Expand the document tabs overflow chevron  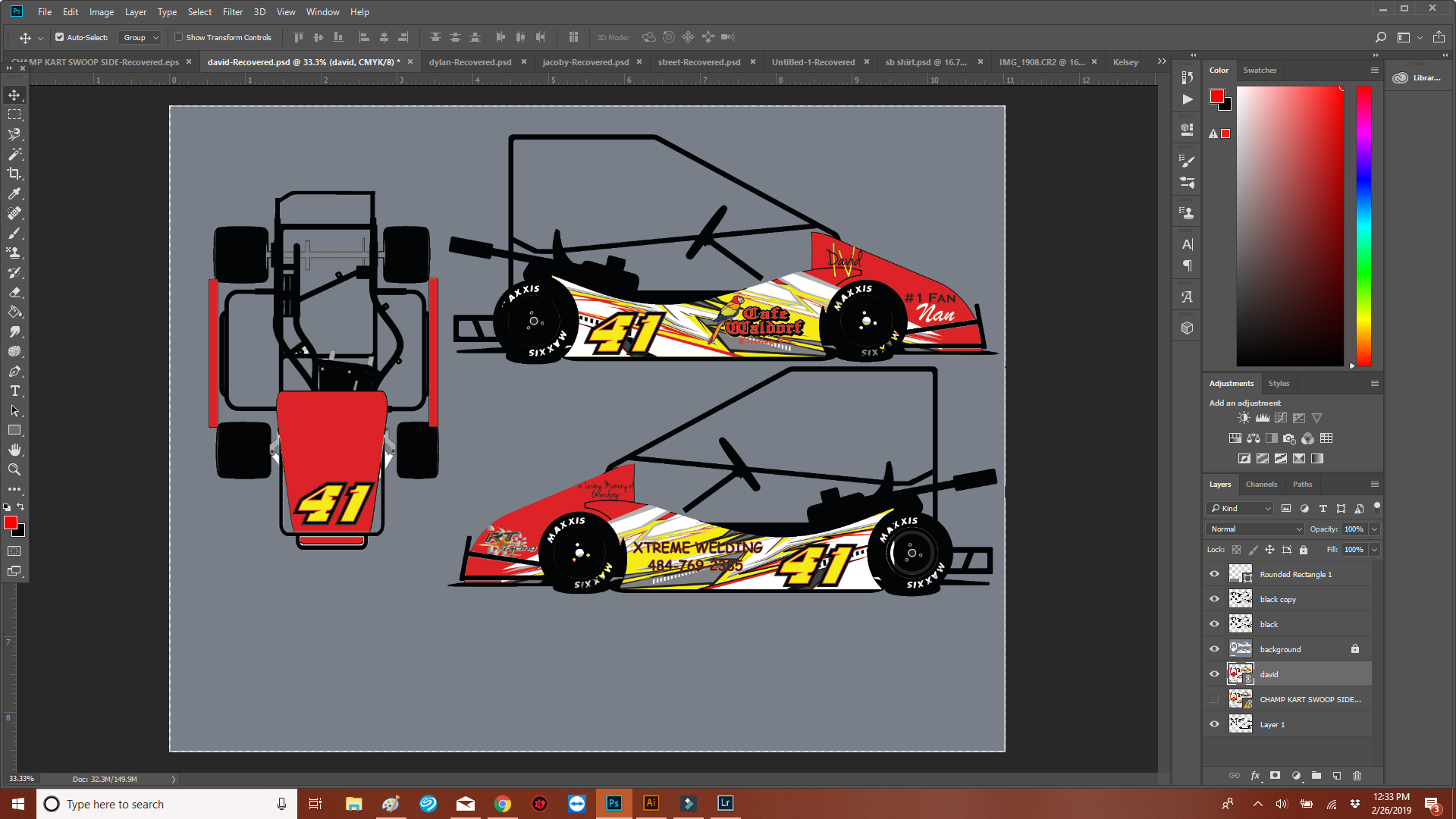click(1161, 61)
